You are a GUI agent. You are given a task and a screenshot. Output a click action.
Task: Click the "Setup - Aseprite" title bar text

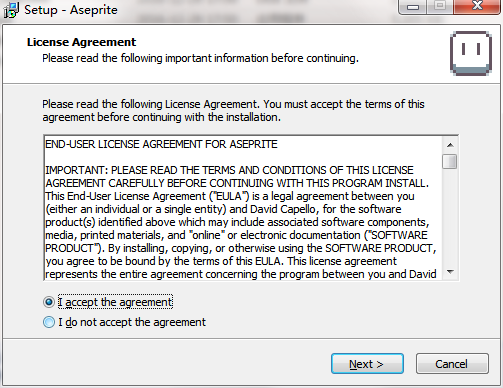[x=71, y=10]
